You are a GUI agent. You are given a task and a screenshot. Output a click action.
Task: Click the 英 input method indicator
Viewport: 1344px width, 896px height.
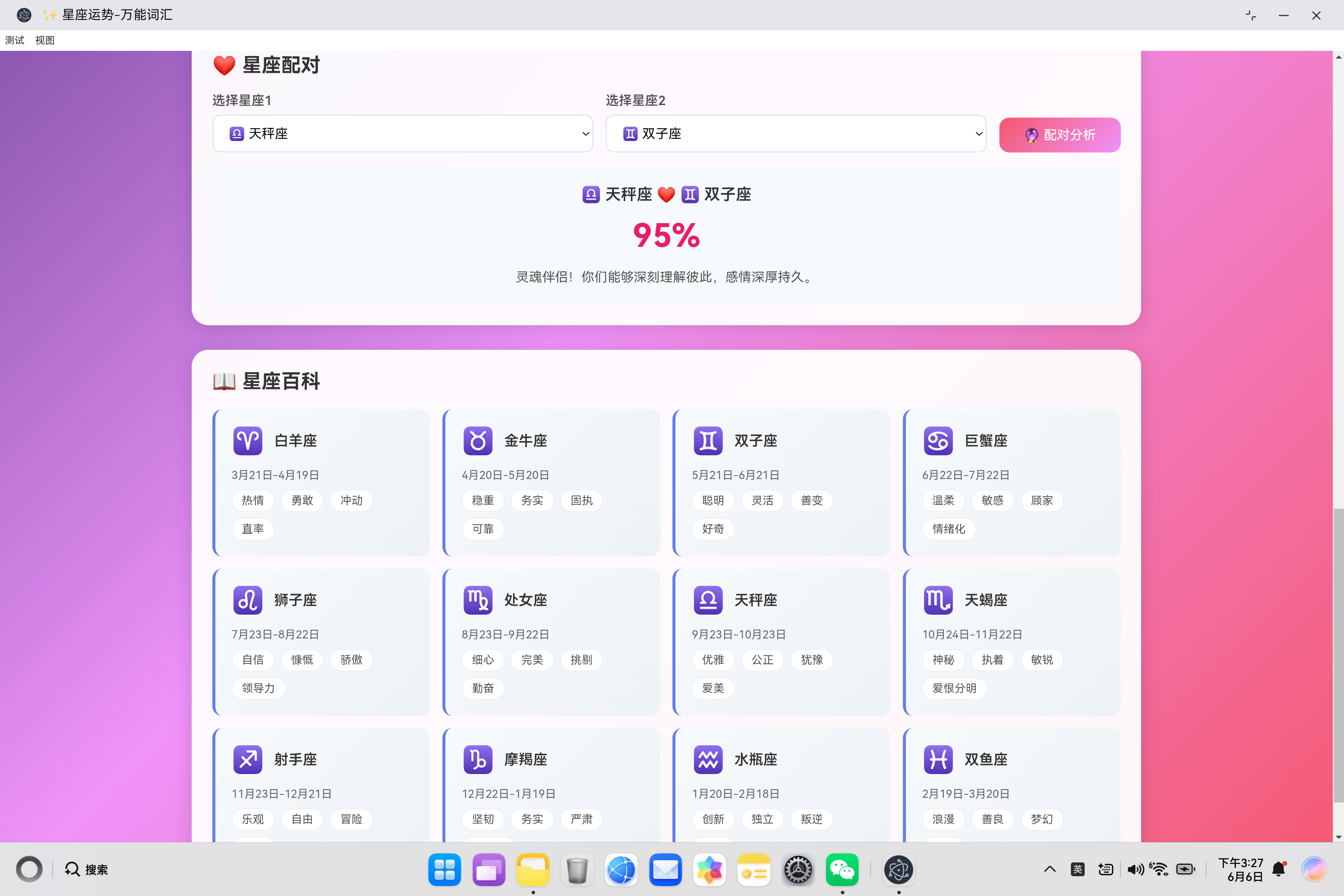(1078, 870)
